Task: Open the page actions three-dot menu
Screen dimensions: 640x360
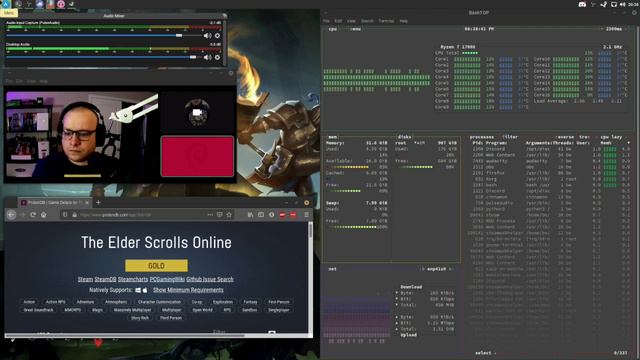Action: click(x=210, y=215)
